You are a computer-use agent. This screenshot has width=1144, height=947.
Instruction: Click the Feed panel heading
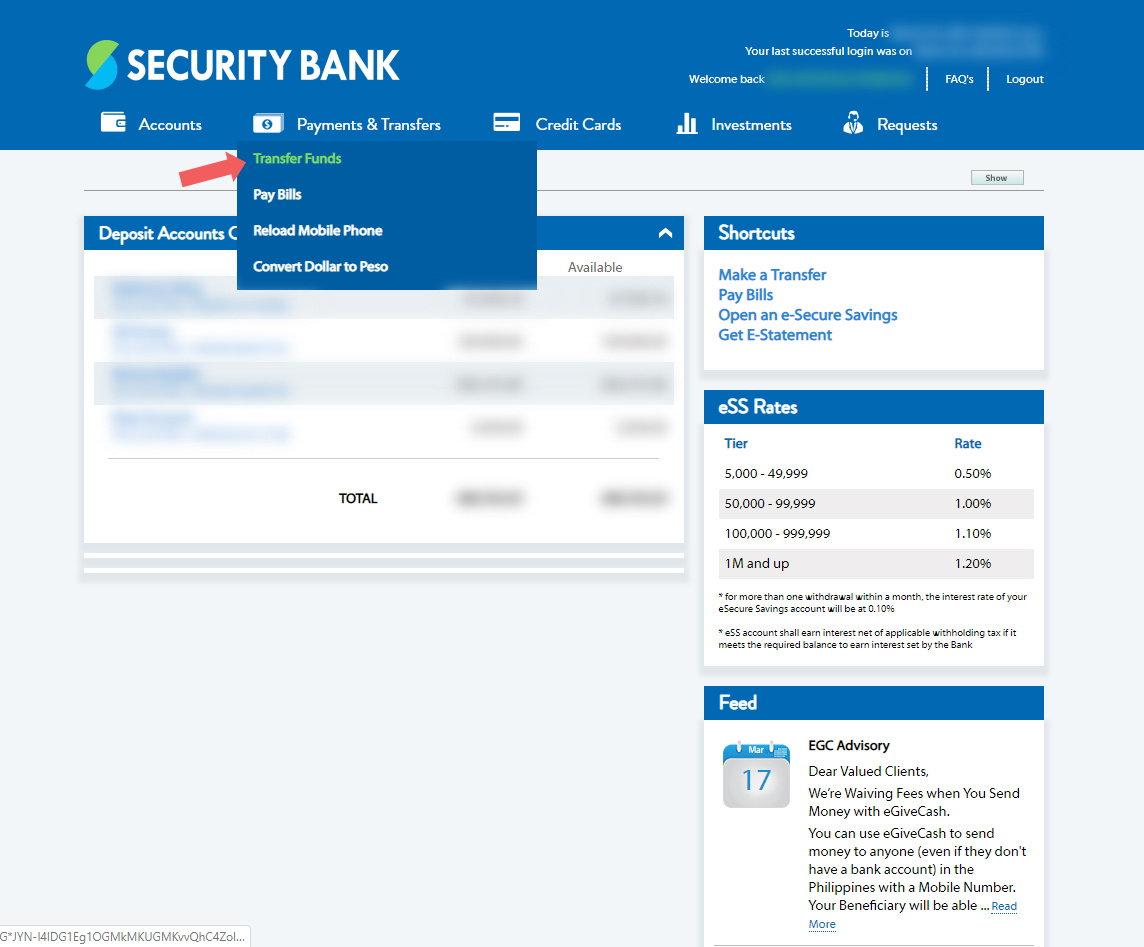click(738, 703)
